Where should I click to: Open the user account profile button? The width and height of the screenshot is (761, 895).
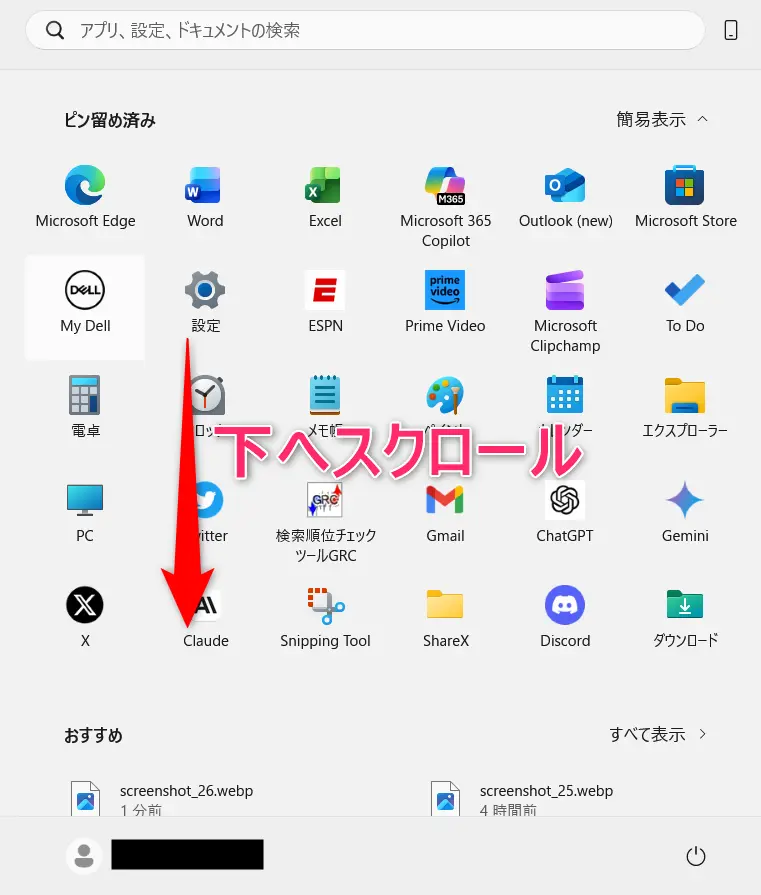[85, 855]
